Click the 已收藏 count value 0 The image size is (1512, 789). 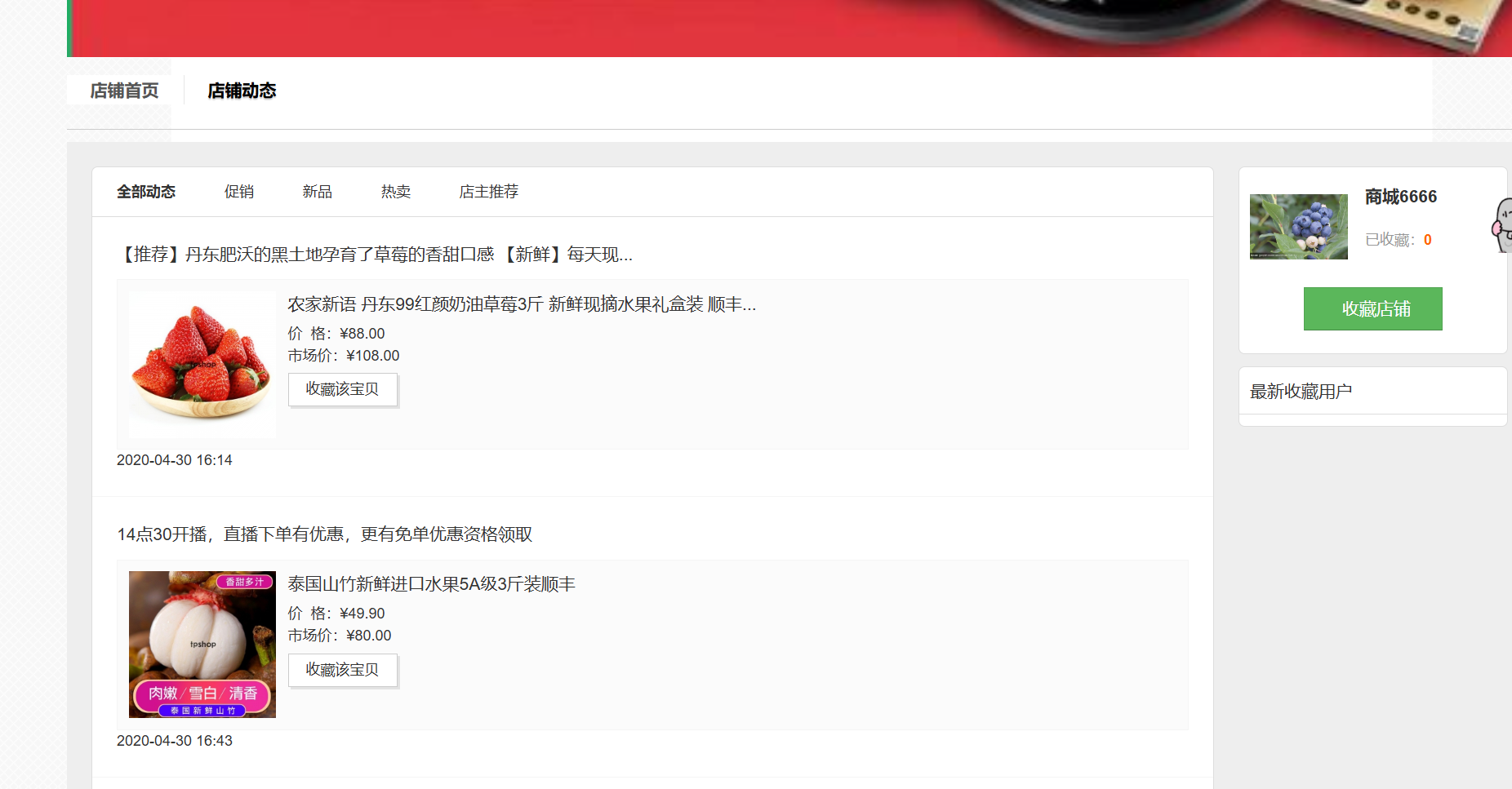[1428, 240]
